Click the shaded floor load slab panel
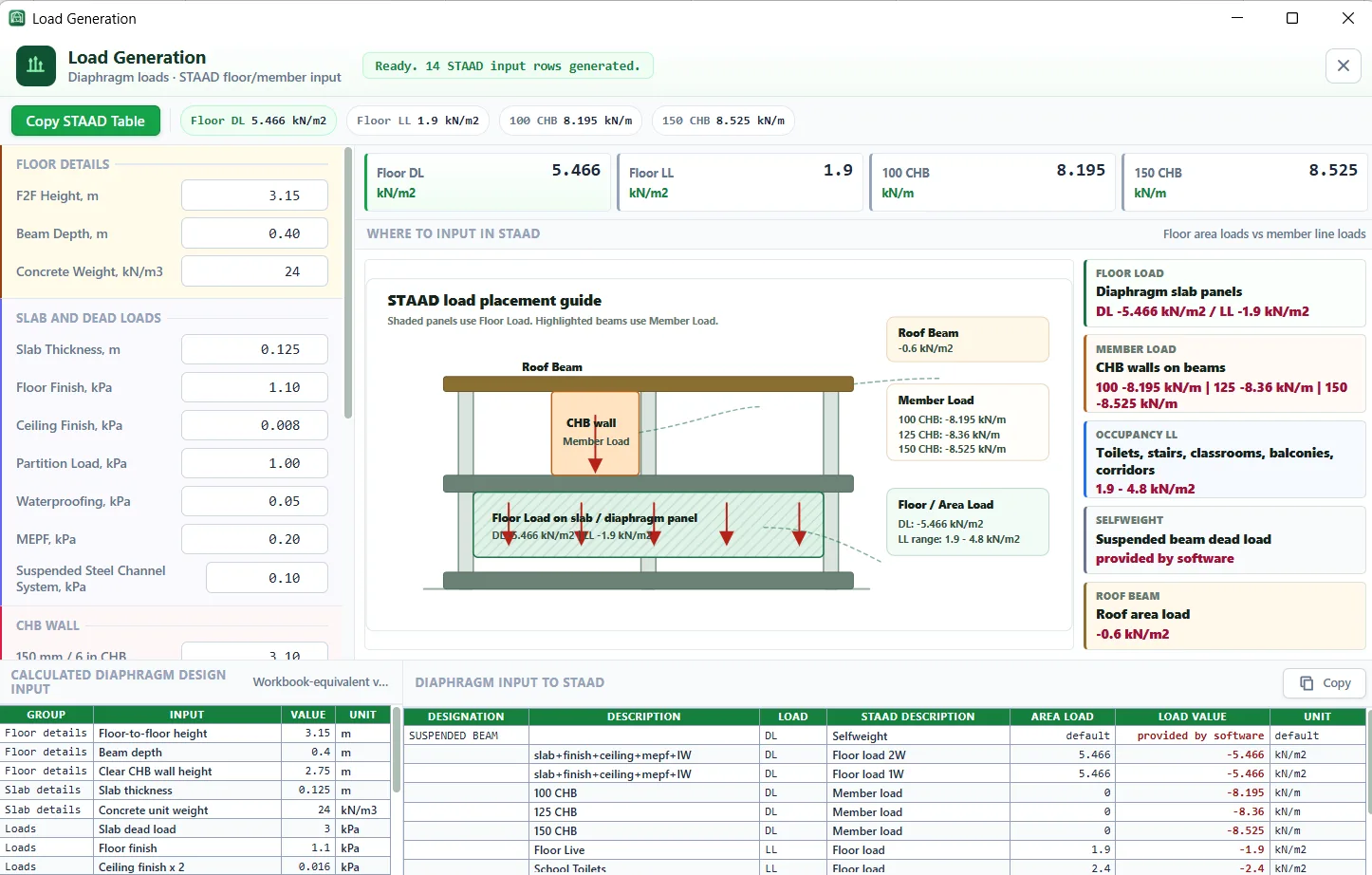 click(648, 525)
